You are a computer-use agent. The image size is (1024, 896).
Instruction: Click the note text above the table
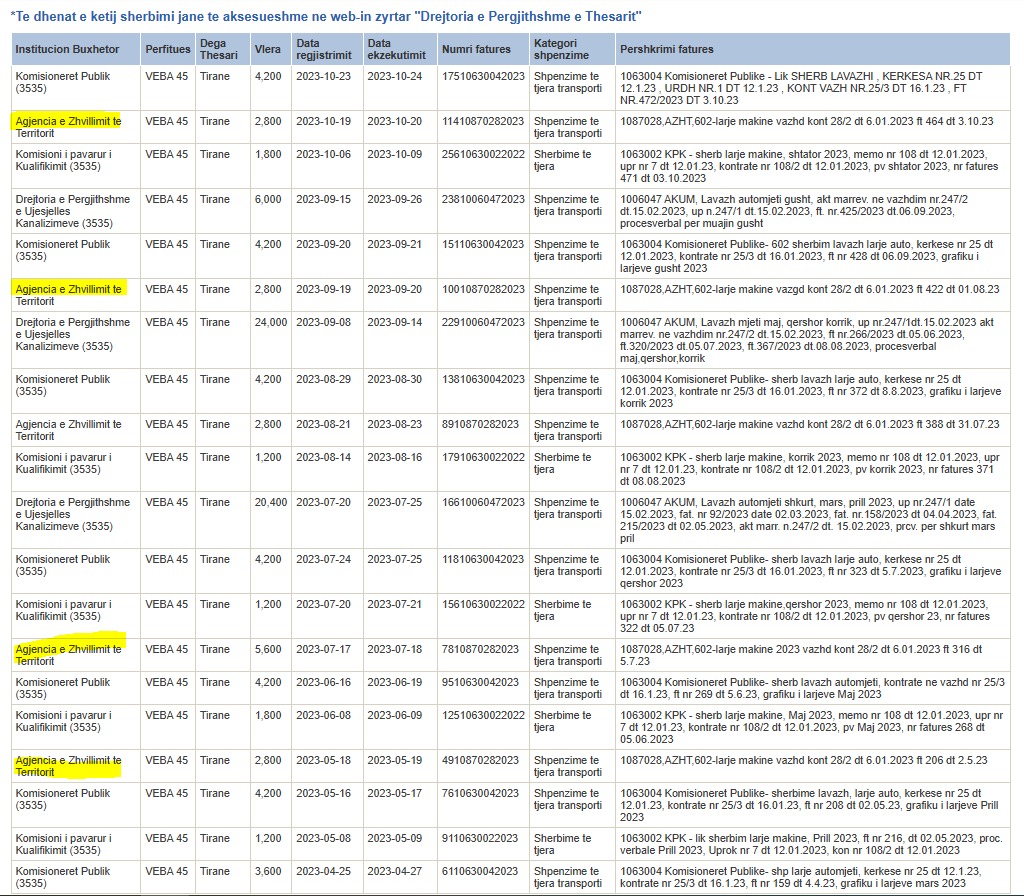pos(326,17)
